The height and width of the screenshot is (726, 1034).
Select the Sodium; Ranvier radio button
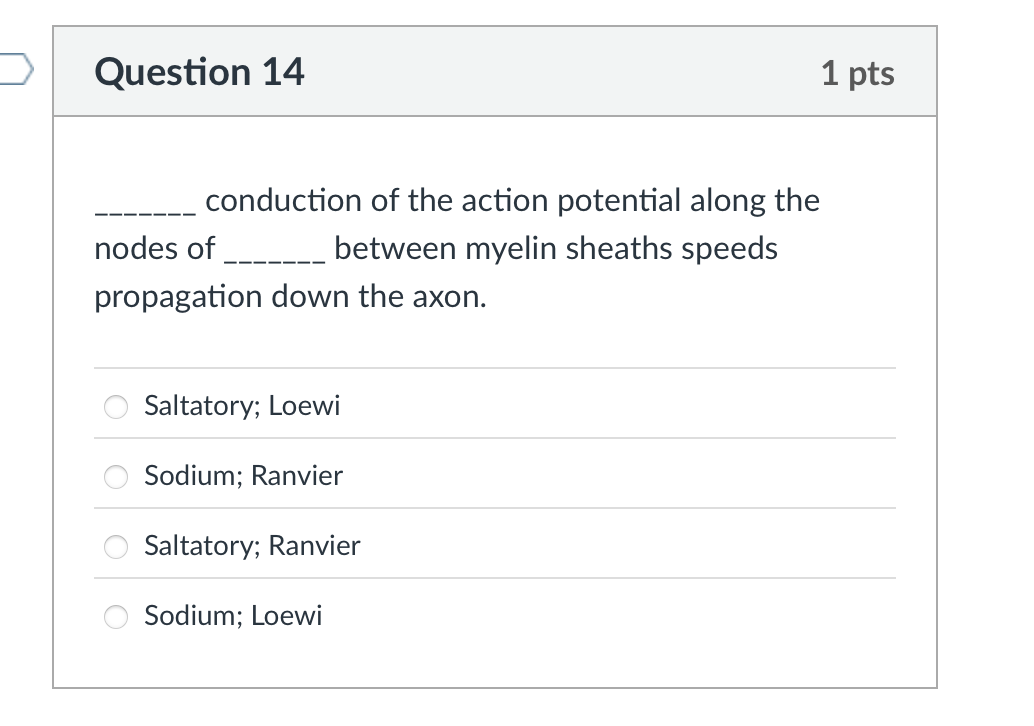tap(115, 476)
